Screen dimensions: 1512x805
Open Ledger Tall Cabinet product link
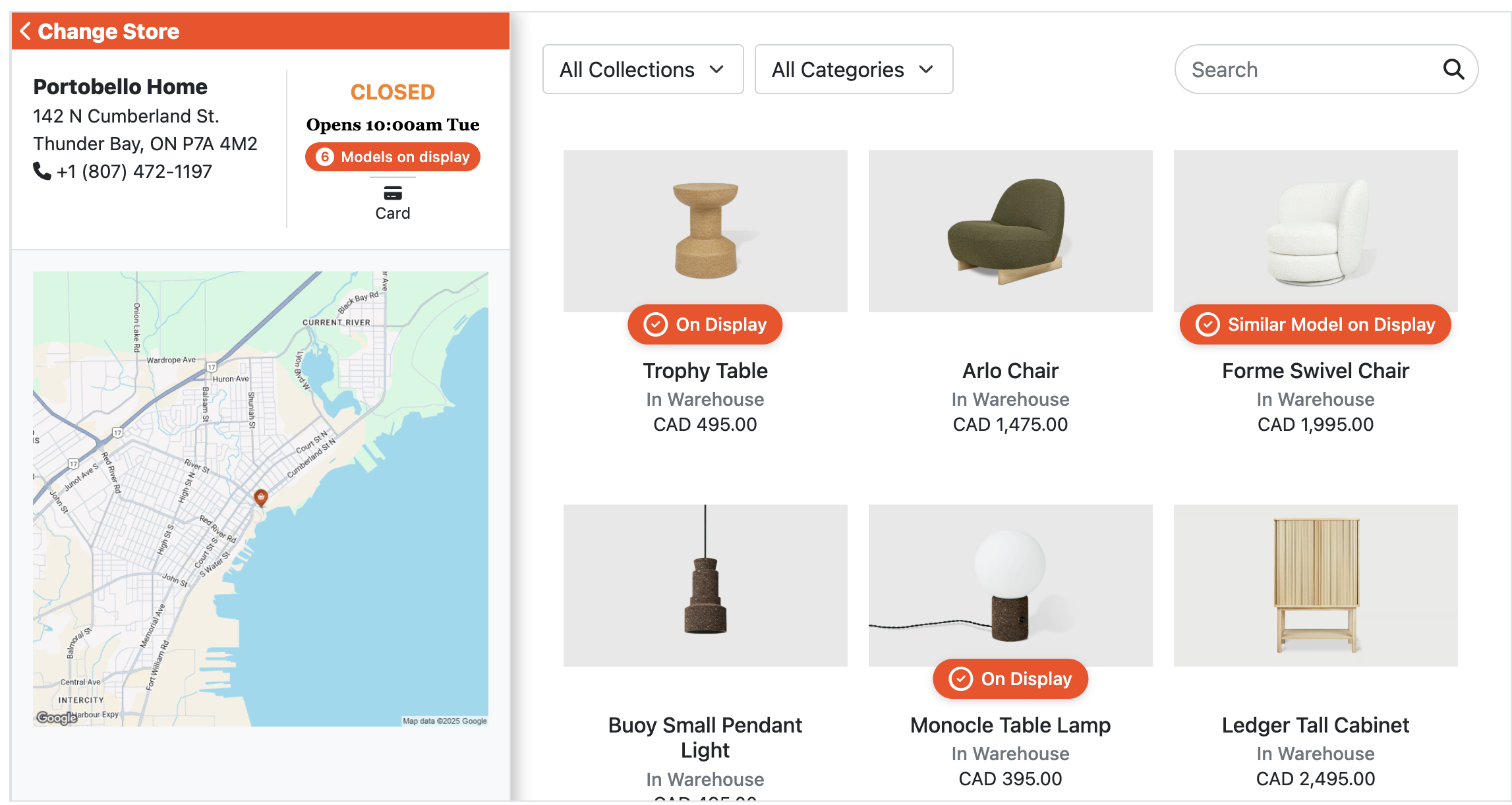(x=1316, y=725)
